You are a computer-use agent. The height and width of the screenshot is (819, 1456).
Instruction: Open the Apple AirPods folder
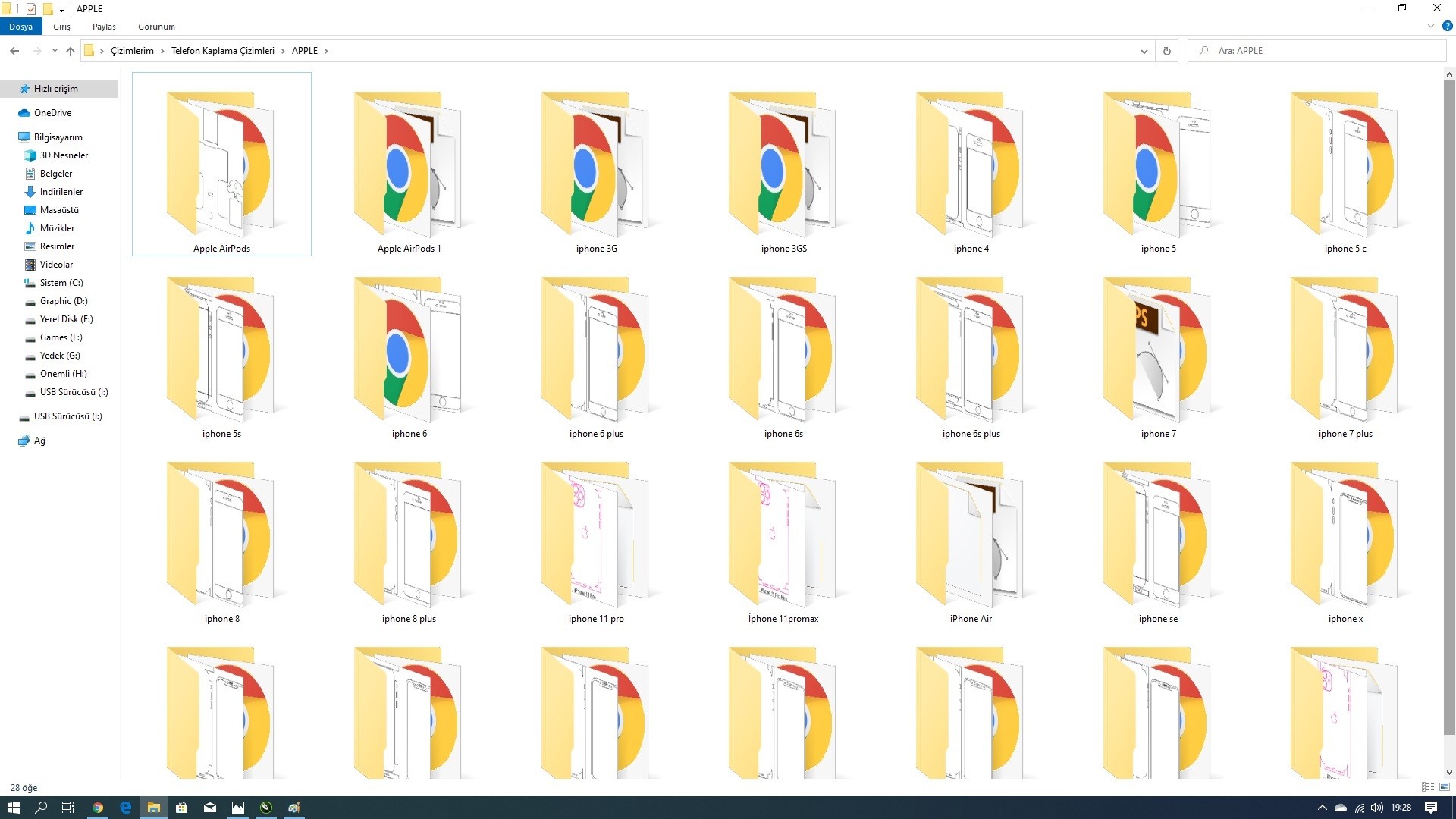pos(221,165)
